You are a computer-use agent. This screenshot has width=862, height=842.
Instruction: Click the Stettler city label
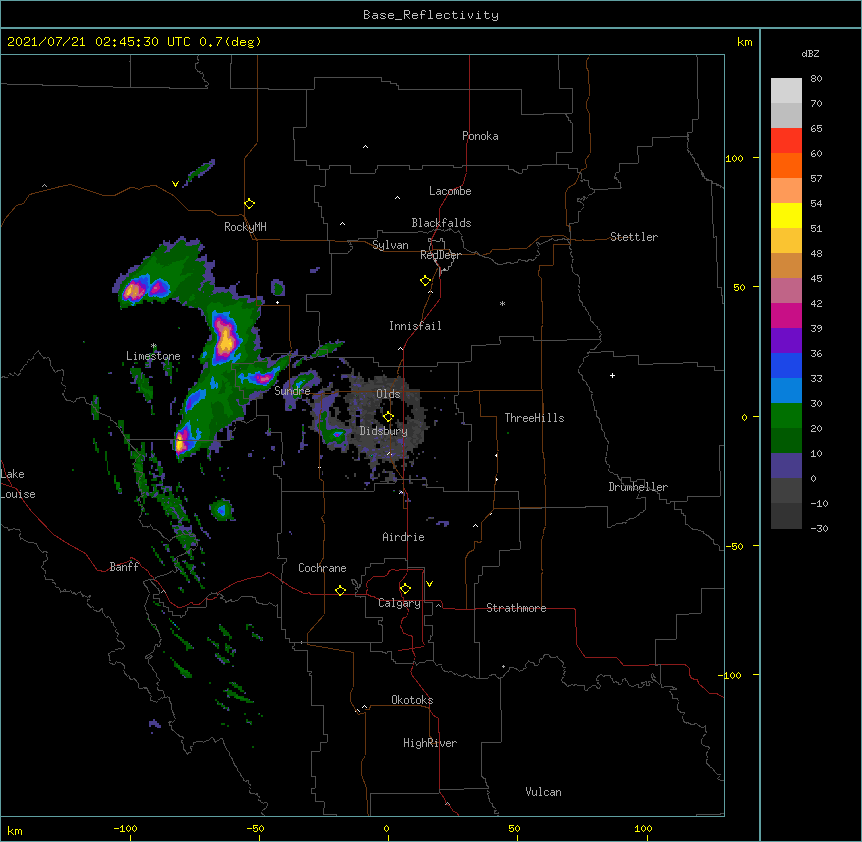click(x=634, y=237)
